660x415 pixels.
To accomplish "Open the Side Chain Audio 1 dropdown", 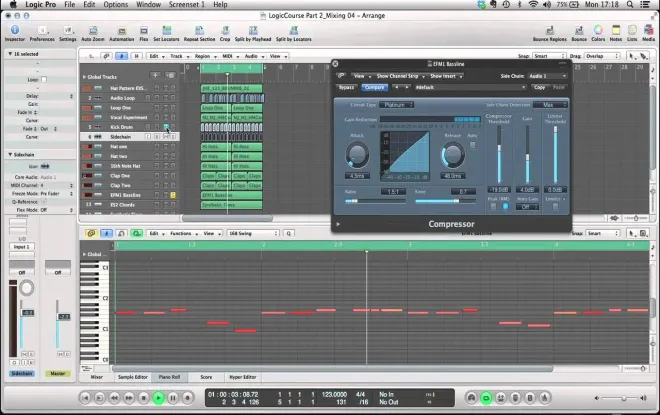I will coord(547,76).
